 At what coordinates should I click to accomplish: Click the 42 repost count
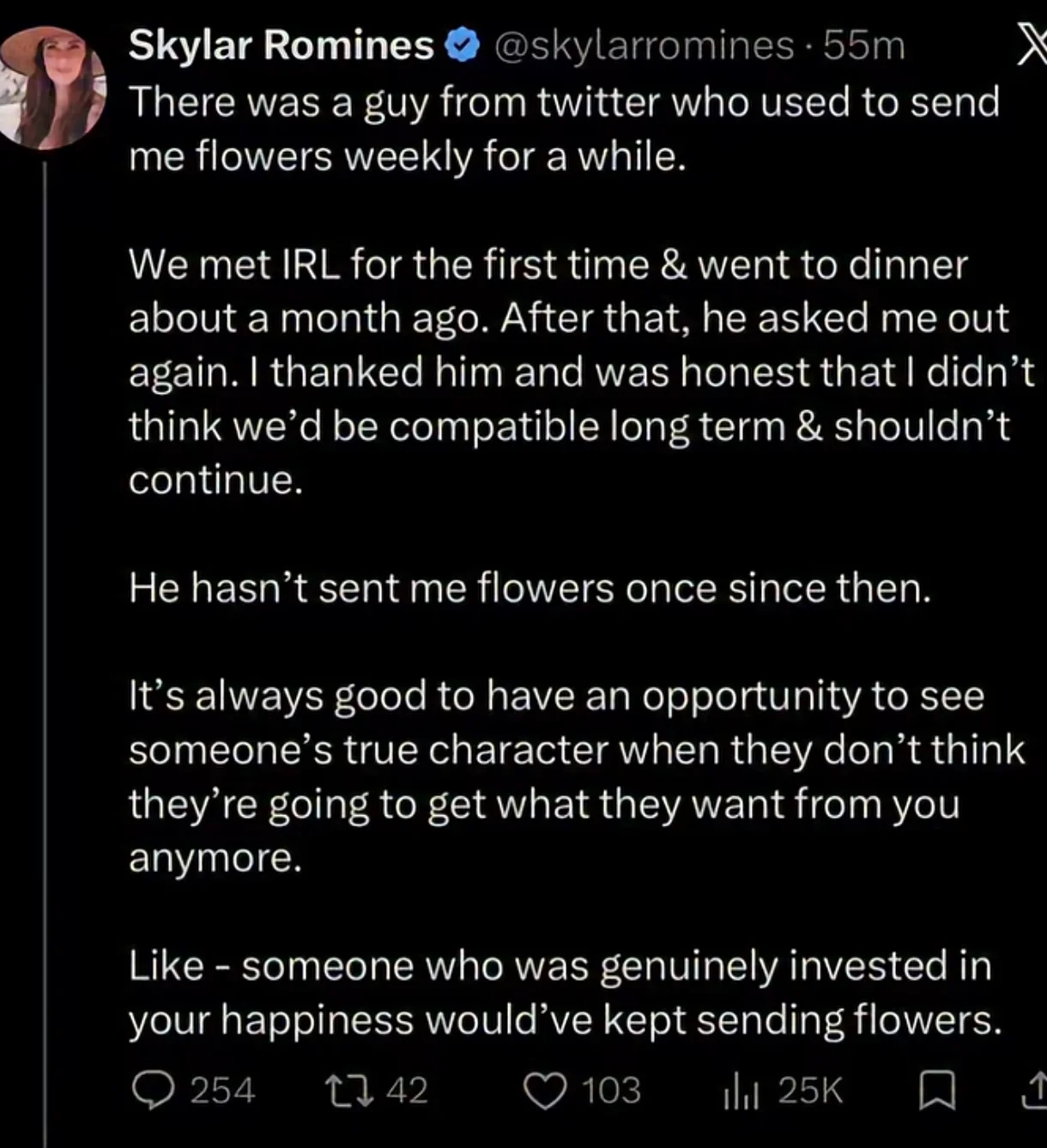pos(407,1091)
